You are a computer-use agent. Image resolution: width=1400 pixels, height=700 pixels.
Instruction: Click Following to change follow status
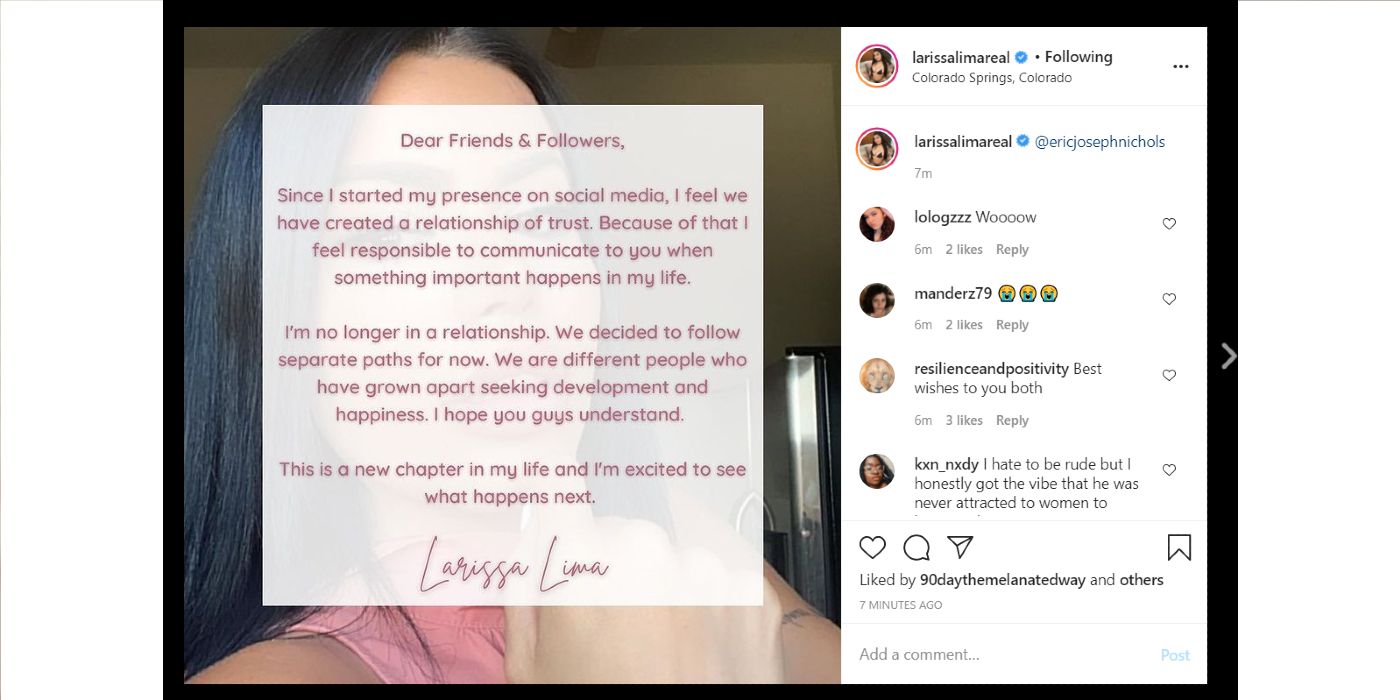pyautogui.click(x=1078, y=57)
